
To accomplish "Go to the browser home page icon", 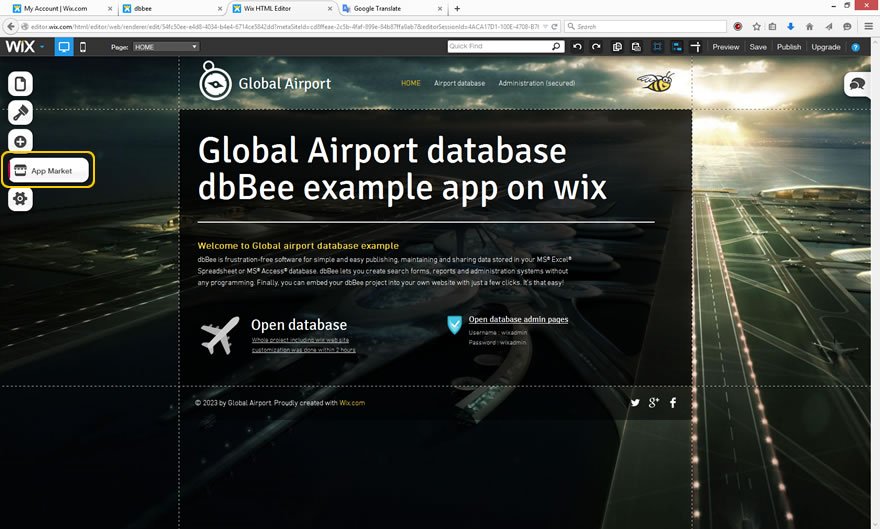I will 809,26.
